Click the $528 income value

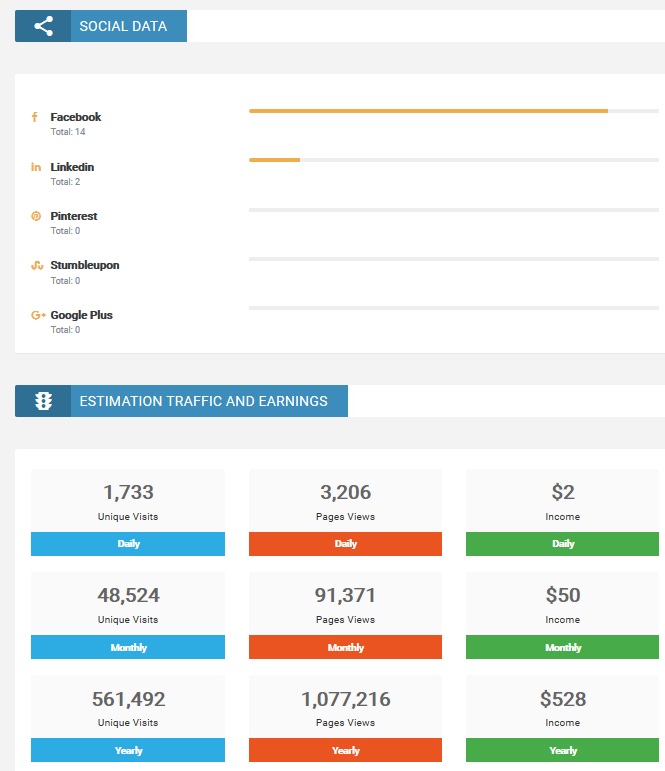[x=563, y=699]
